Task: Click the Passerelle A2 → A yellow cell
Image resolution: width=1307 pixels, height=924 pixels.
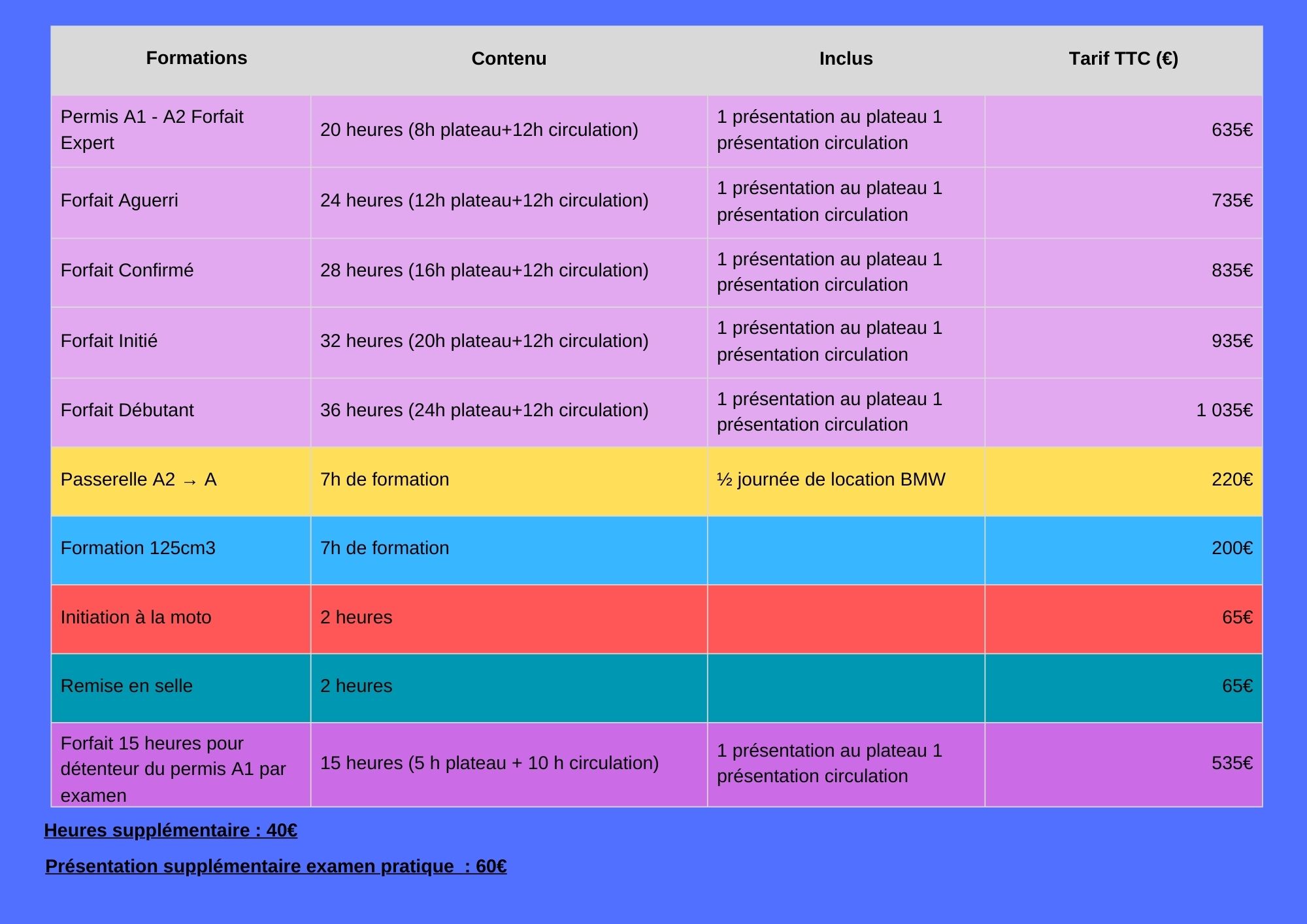Action: point(139,480)
